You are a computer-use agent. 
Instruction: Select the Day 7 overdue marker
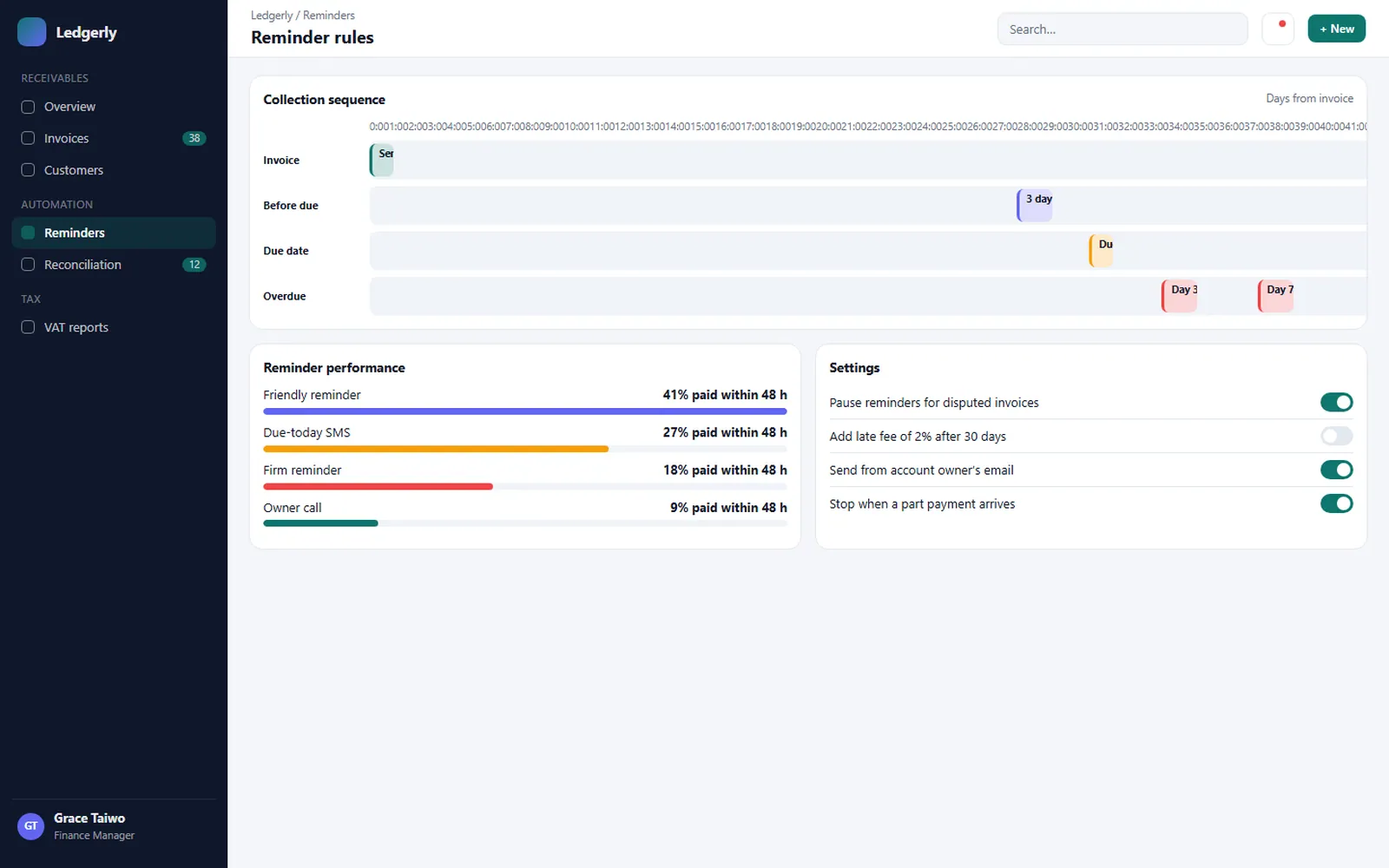click(1276, 296)
